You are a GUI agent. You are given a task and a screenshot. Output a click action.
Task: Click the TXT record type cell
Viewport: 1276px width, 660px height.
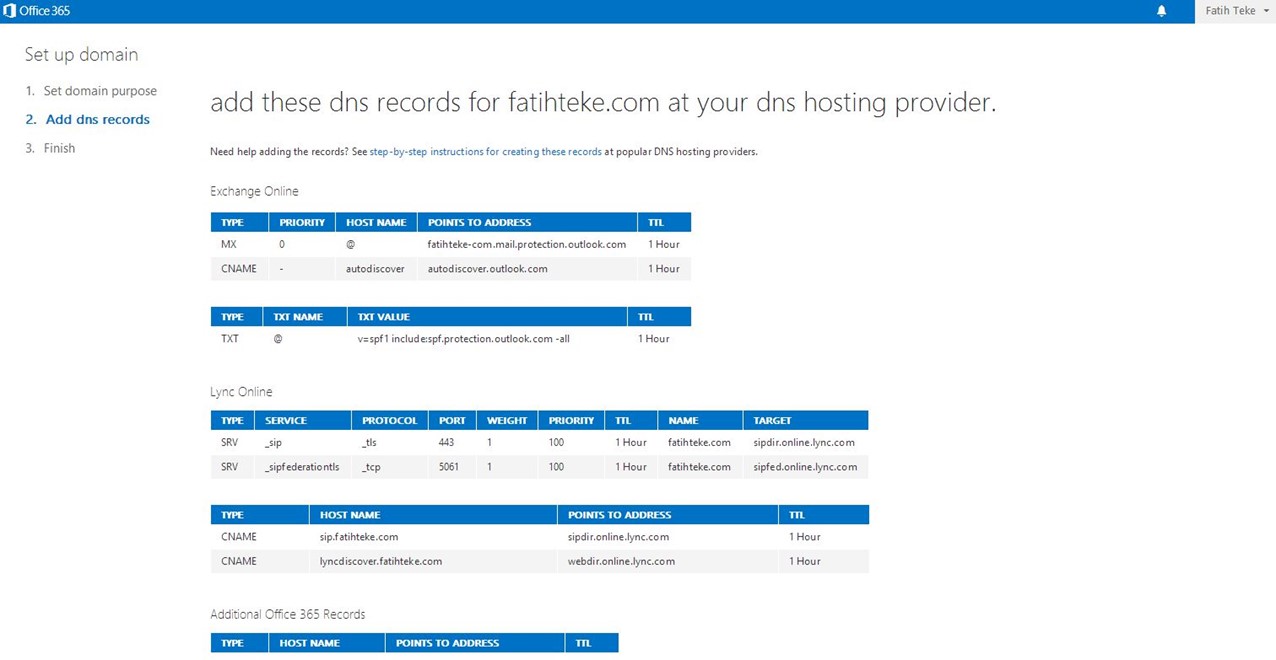pos(230,339)
